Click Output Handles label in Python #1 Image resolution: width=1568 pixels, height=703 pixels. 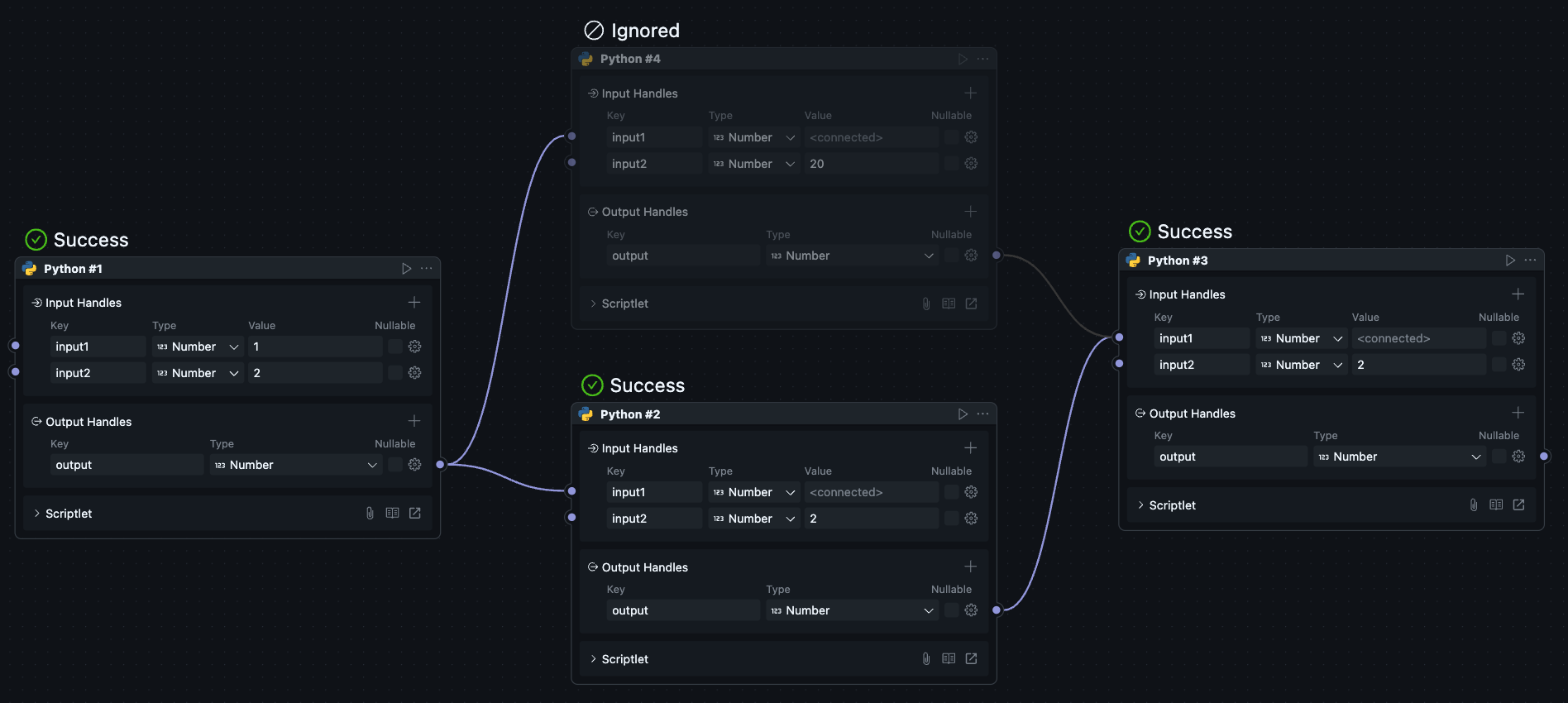(x=88, y=422)
